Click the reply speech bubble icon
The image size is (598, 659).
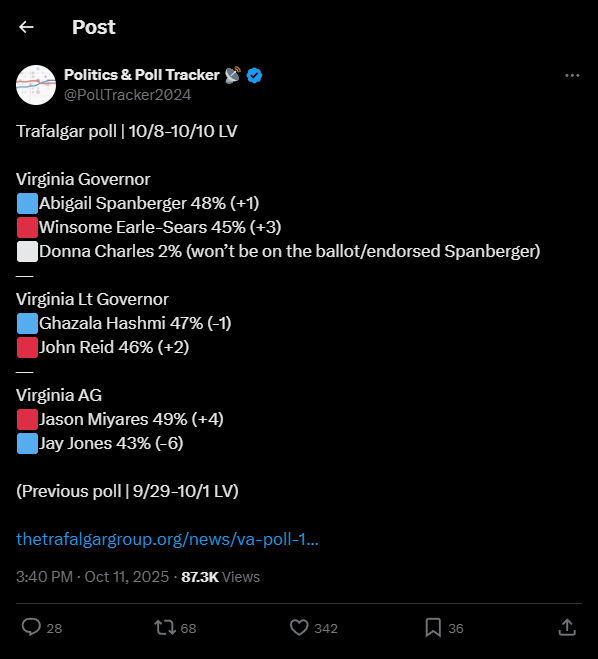[31, 627]
